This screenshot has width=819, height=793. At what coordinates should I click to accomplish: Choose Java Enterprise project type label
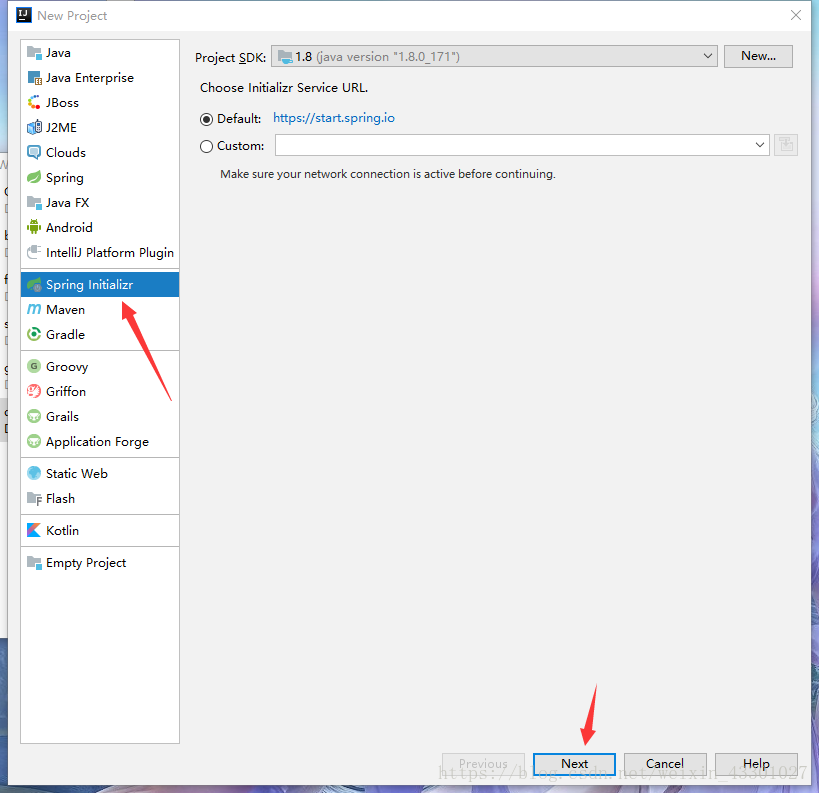point(90,78)
